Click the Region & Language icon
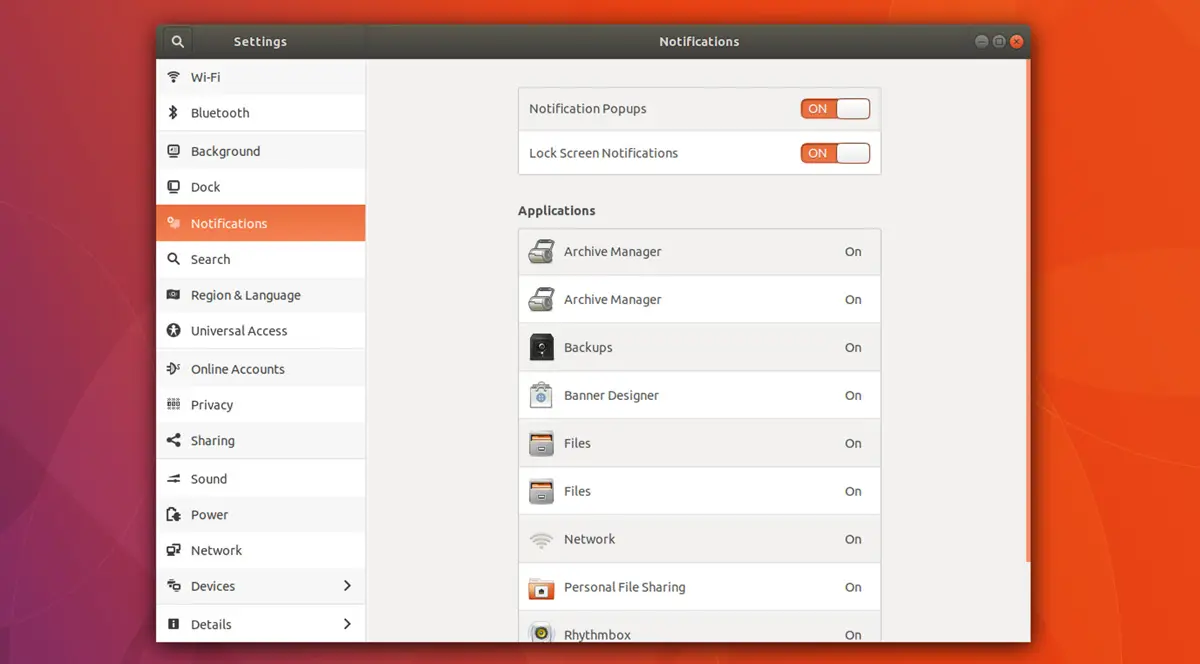 (x=173, y=295)
